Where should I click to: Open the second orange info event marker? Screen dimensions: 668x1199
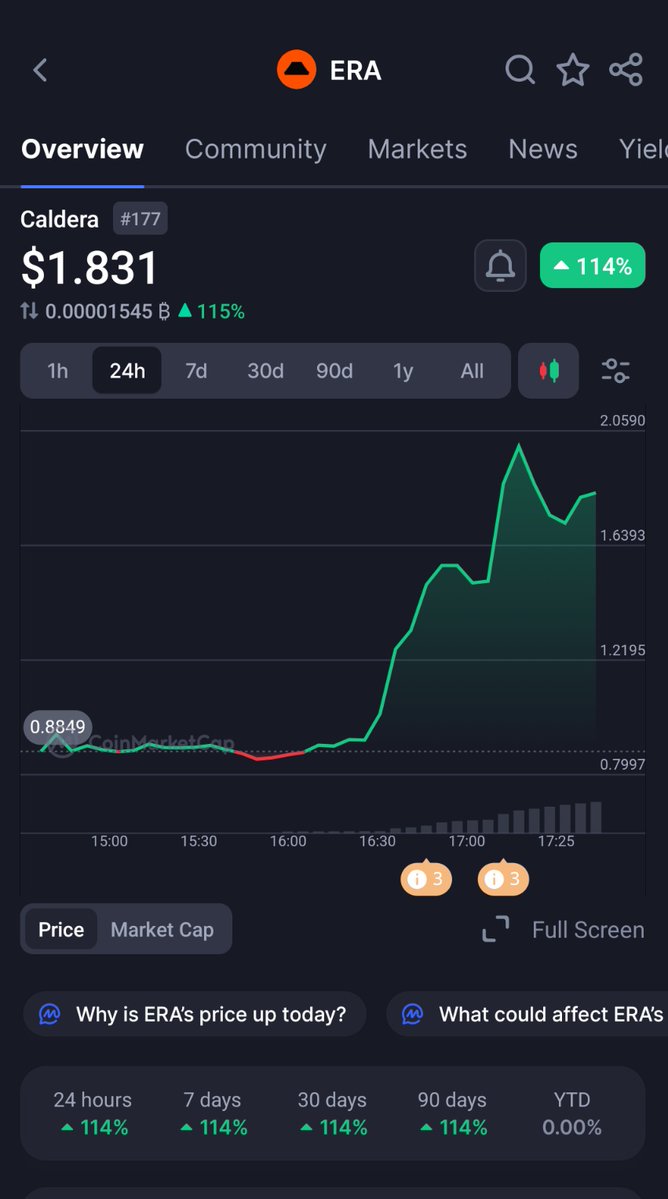[504, 879]
